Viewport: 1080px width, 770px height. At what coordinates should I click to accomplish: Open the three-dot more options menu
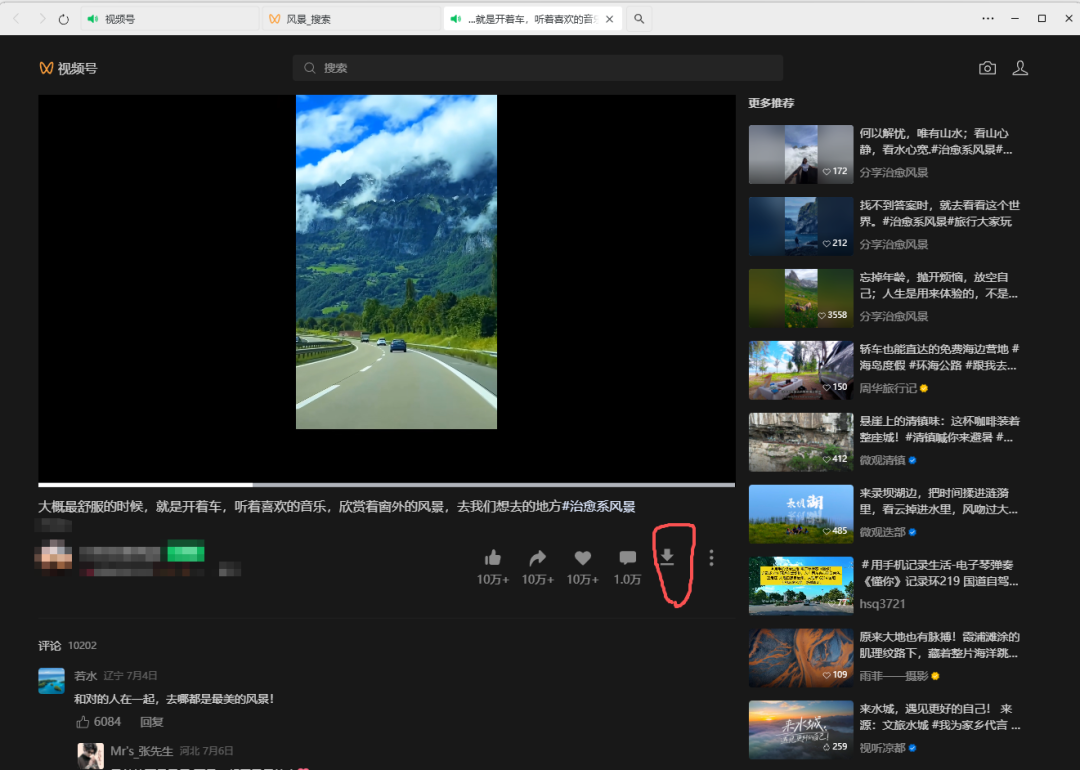tap(711, 558)
